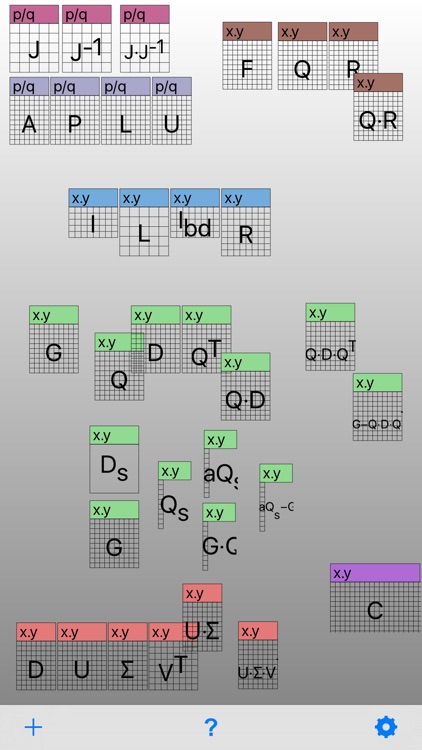The height and width of the screenshot is (750, 422).
Task: Select the green-header Qᵀ transpose matrix
Action: point(206,340)
